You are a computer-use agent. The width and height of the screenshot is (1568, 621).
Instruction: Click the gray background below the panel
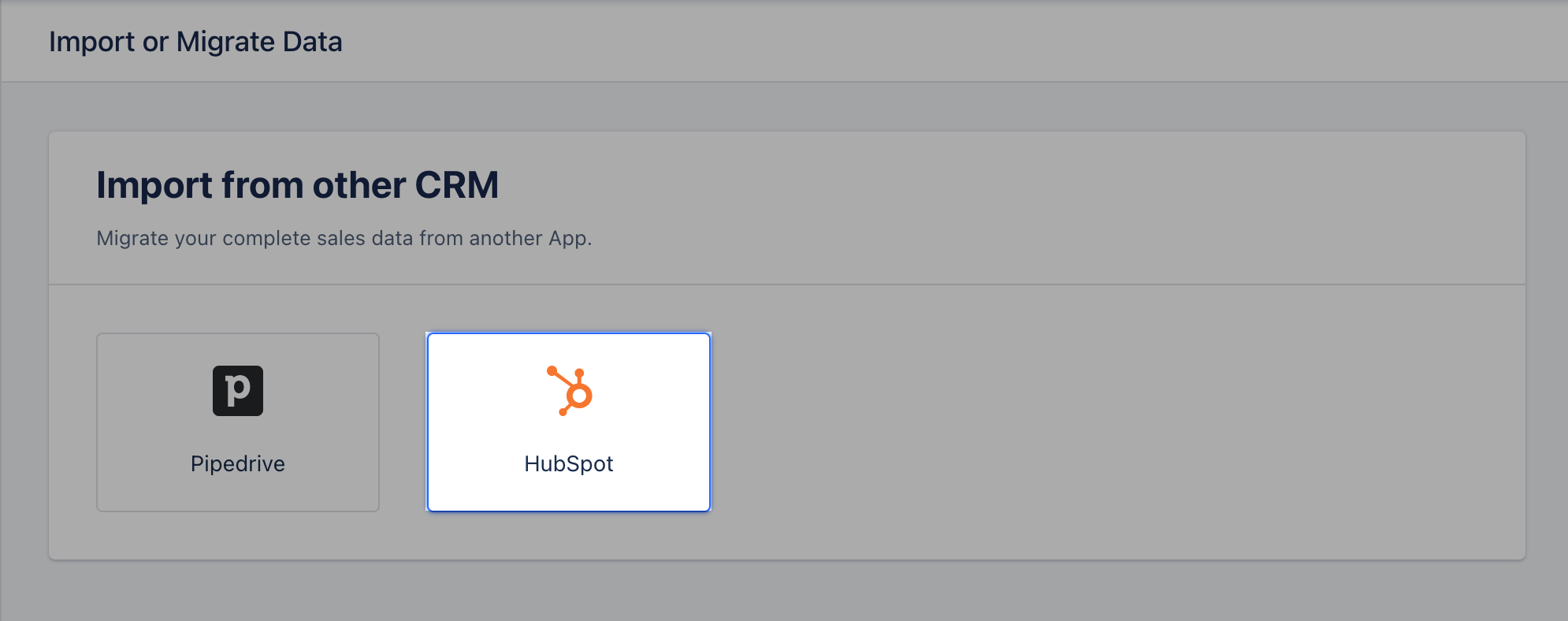(x=784, y=591)
